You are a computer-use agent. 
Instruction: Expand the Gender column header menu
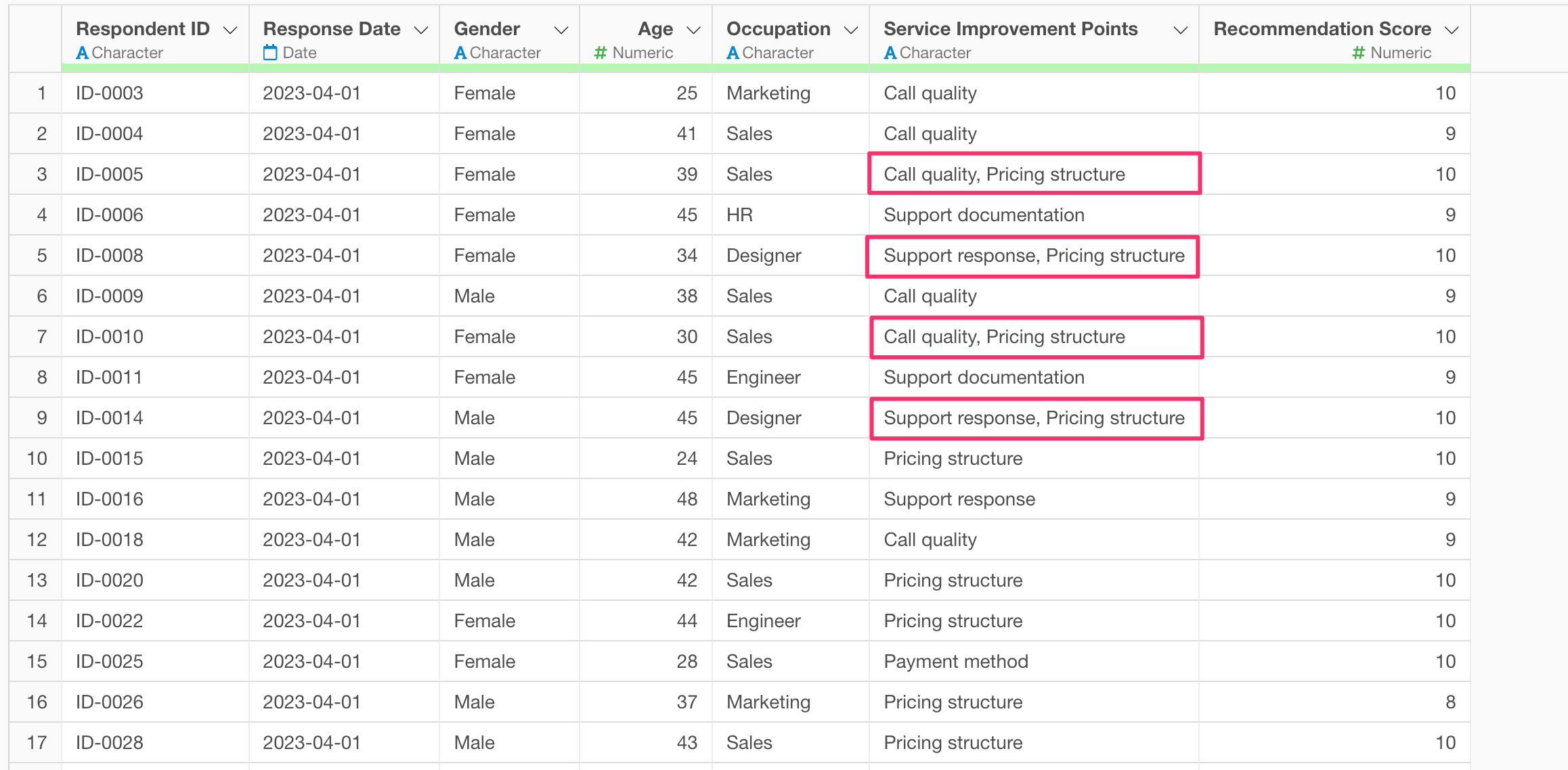(x=561, y=30)
